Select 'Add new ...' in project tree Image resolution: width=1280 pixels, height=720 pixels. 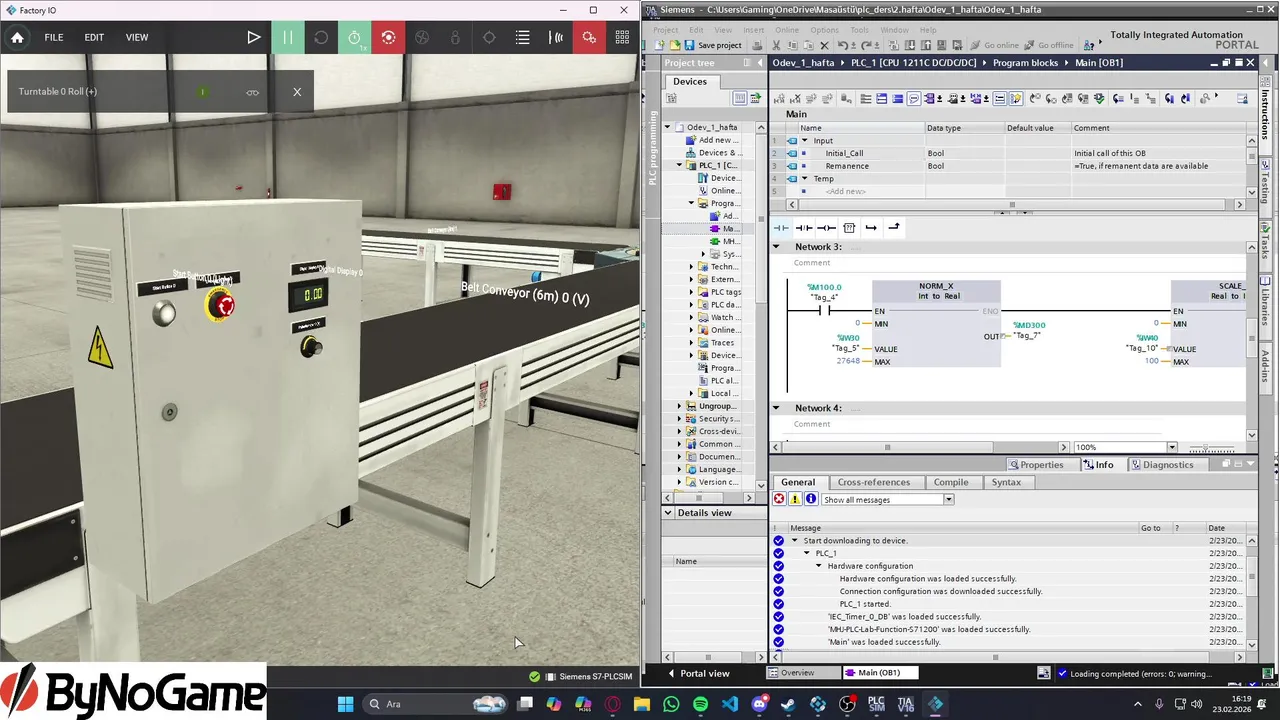713,140
